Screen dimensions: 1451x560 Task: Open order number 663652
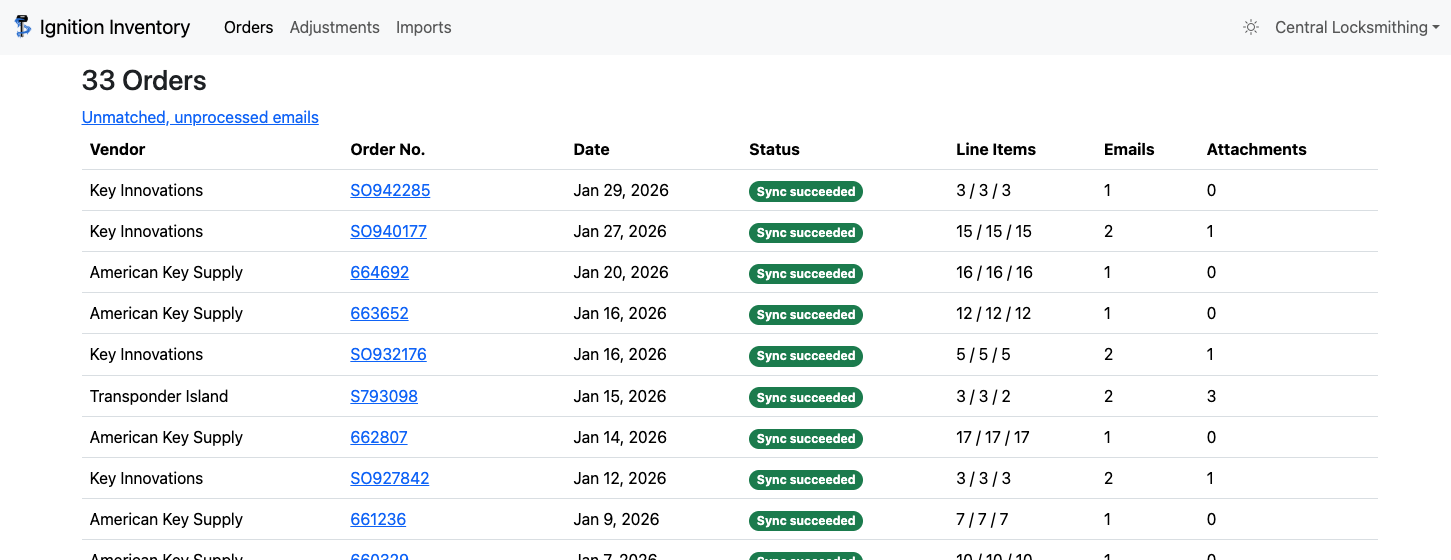(x=379, y=313)
